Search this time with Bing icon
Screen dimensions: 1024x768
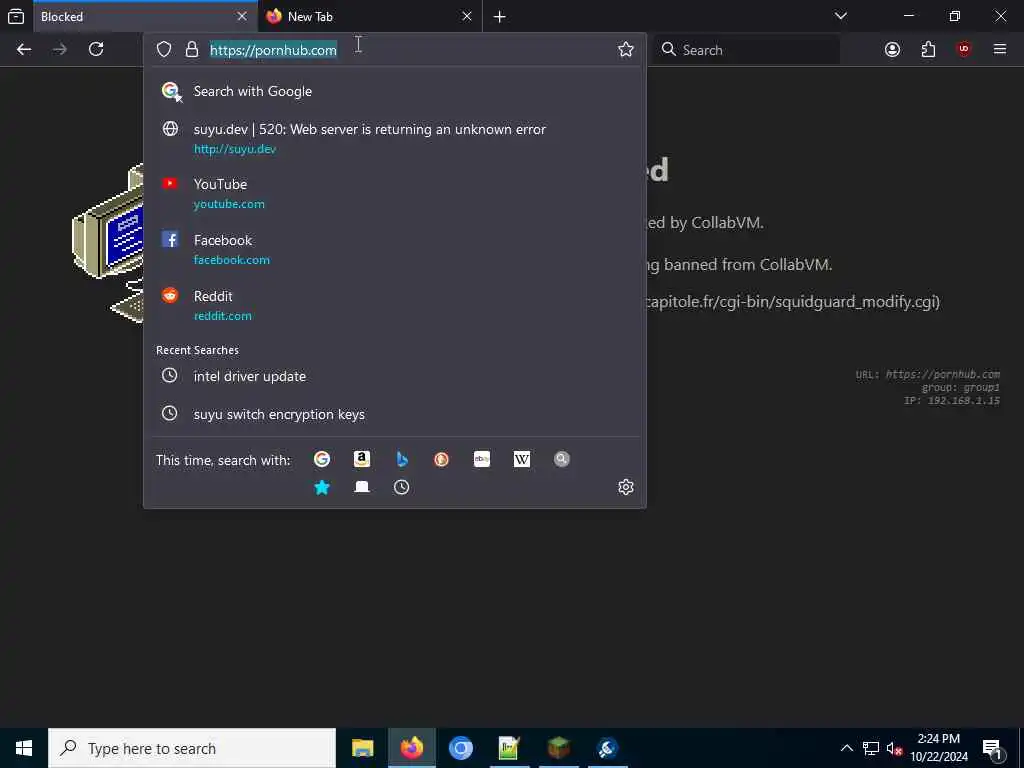(402, 459)
